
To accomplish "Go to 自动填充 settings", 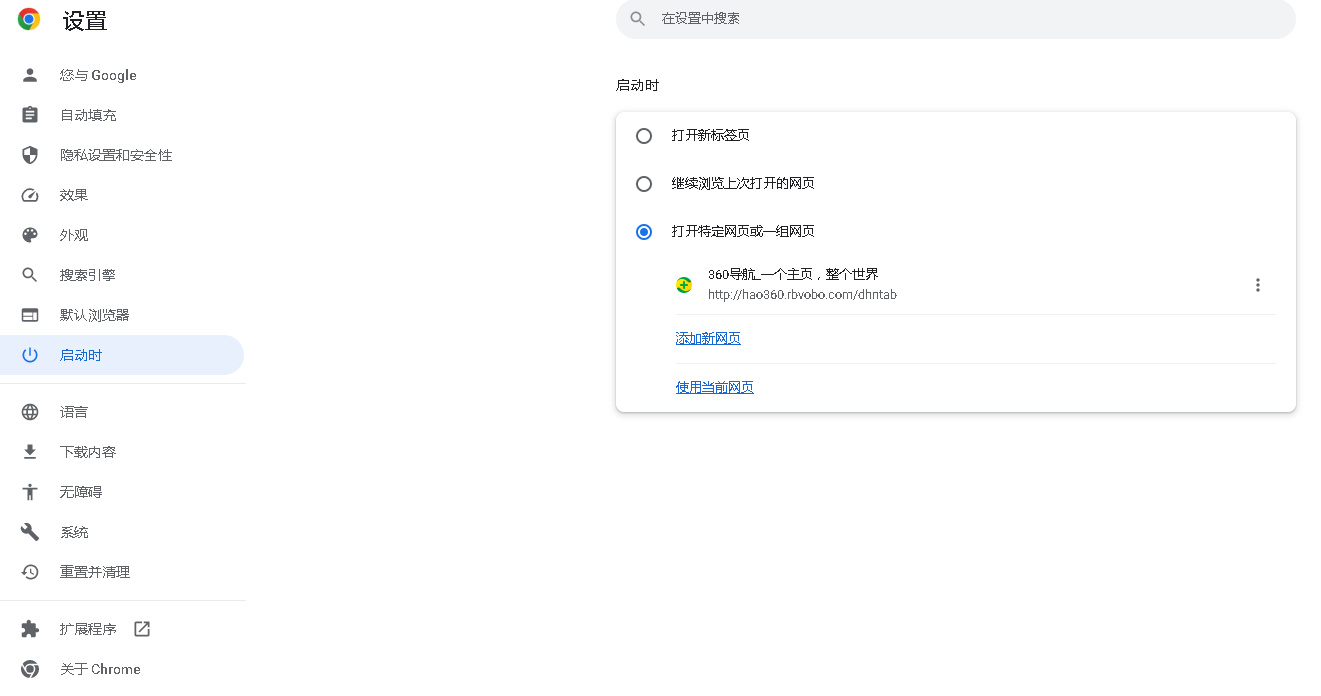I will coord(122,115).
